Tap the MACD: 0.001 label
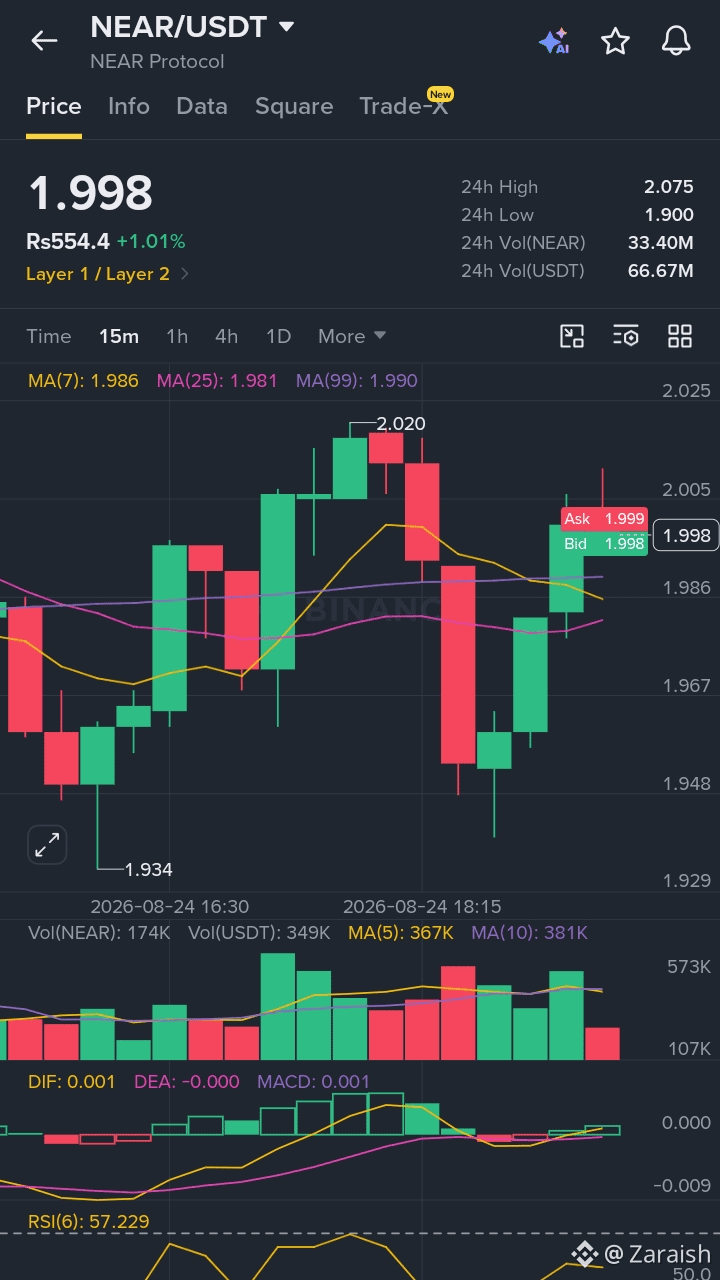The image size is (720, 1280). [x=314, y=1082]
